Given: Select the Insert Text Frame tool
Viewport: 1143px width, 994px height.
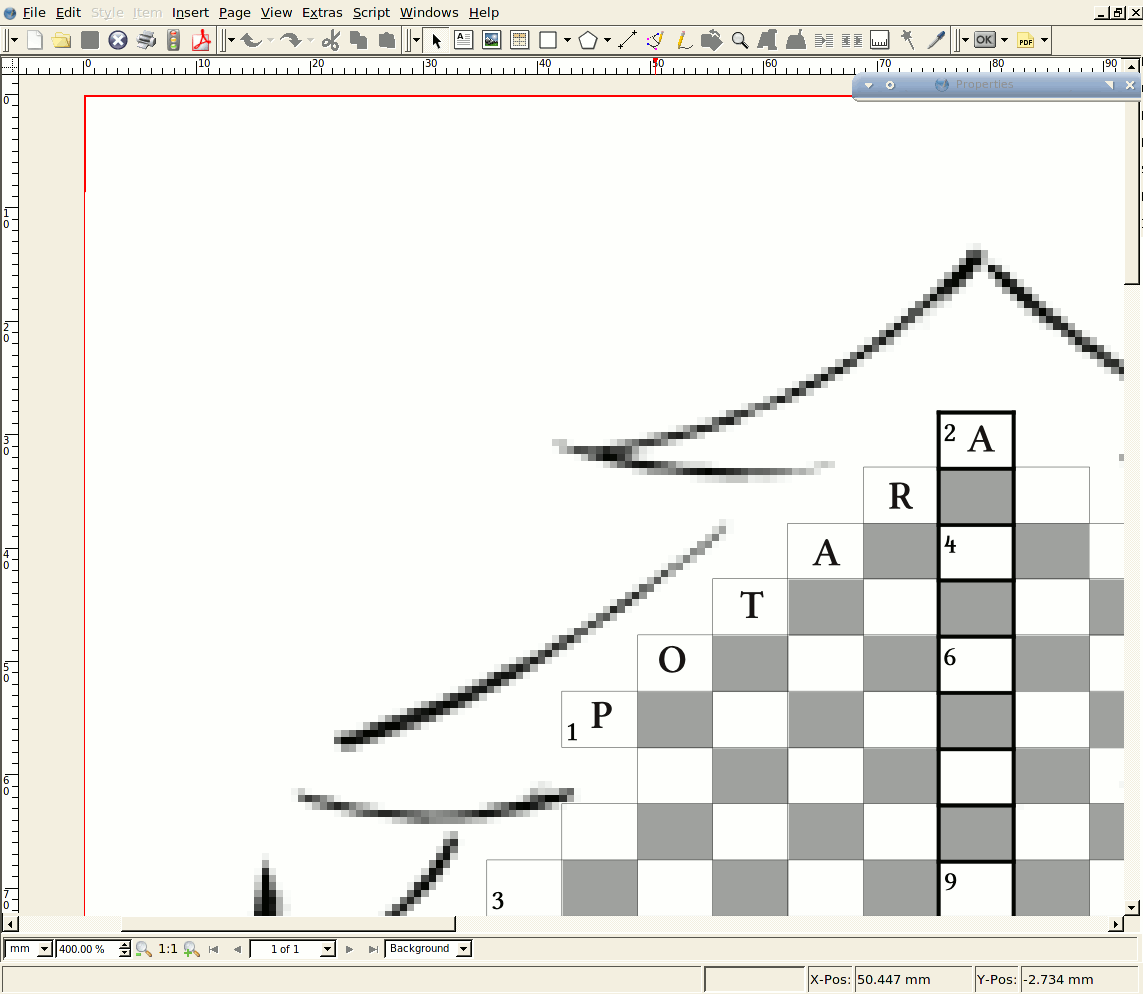Looking at the screenshot, I should pyautogui.click(x=464, y=40).
